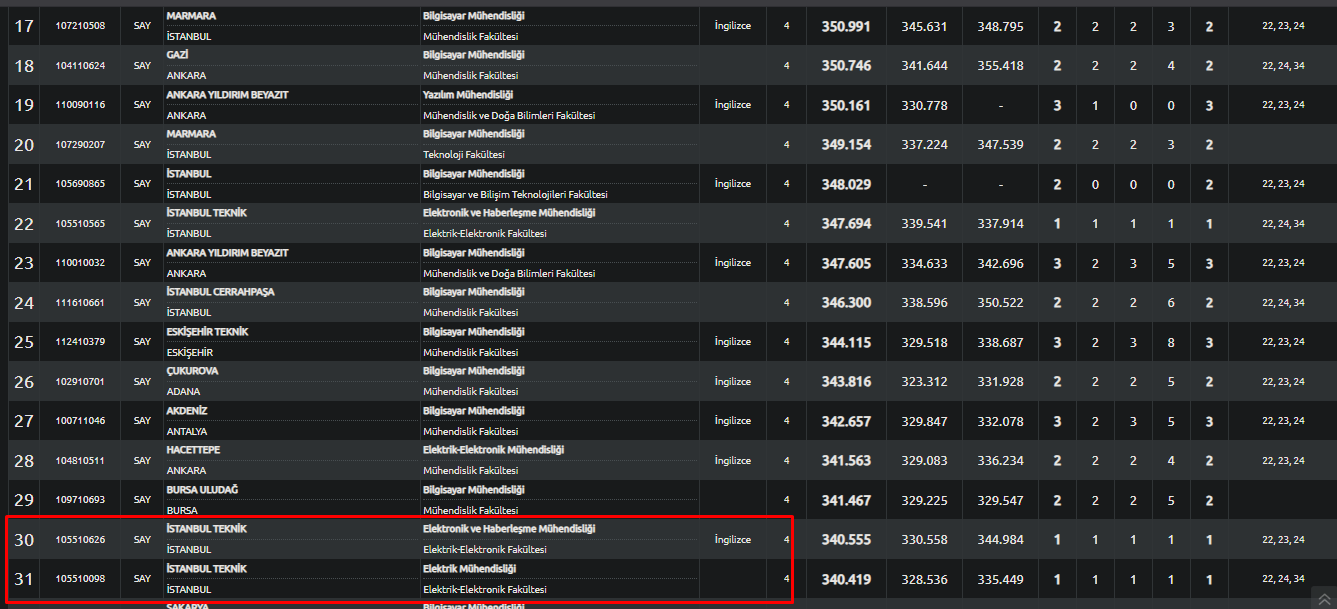This screenshot has height=609, width=1337.
Task: Click the value 337.914
Action: 1000,223
